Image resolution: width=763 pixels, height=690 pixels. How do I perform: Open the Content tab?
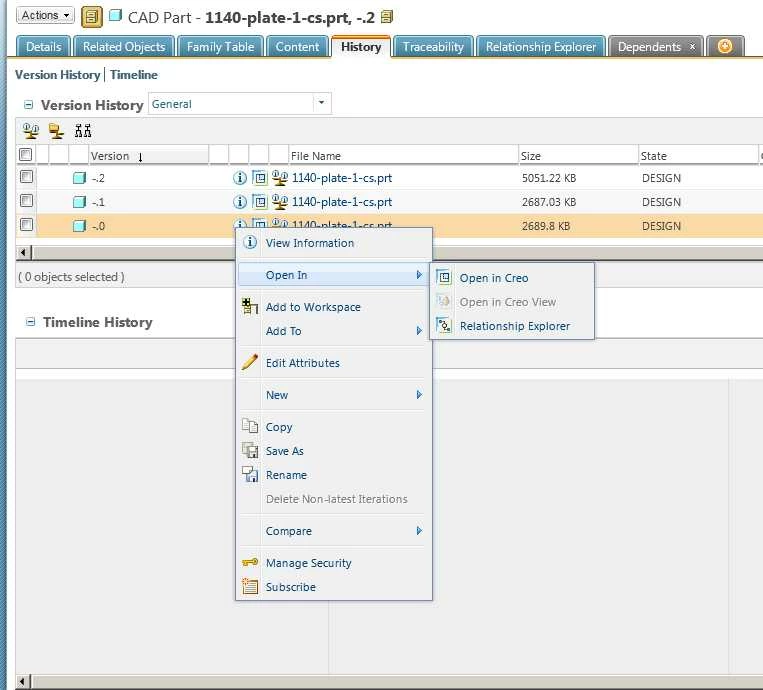click(x=297, y=47)
